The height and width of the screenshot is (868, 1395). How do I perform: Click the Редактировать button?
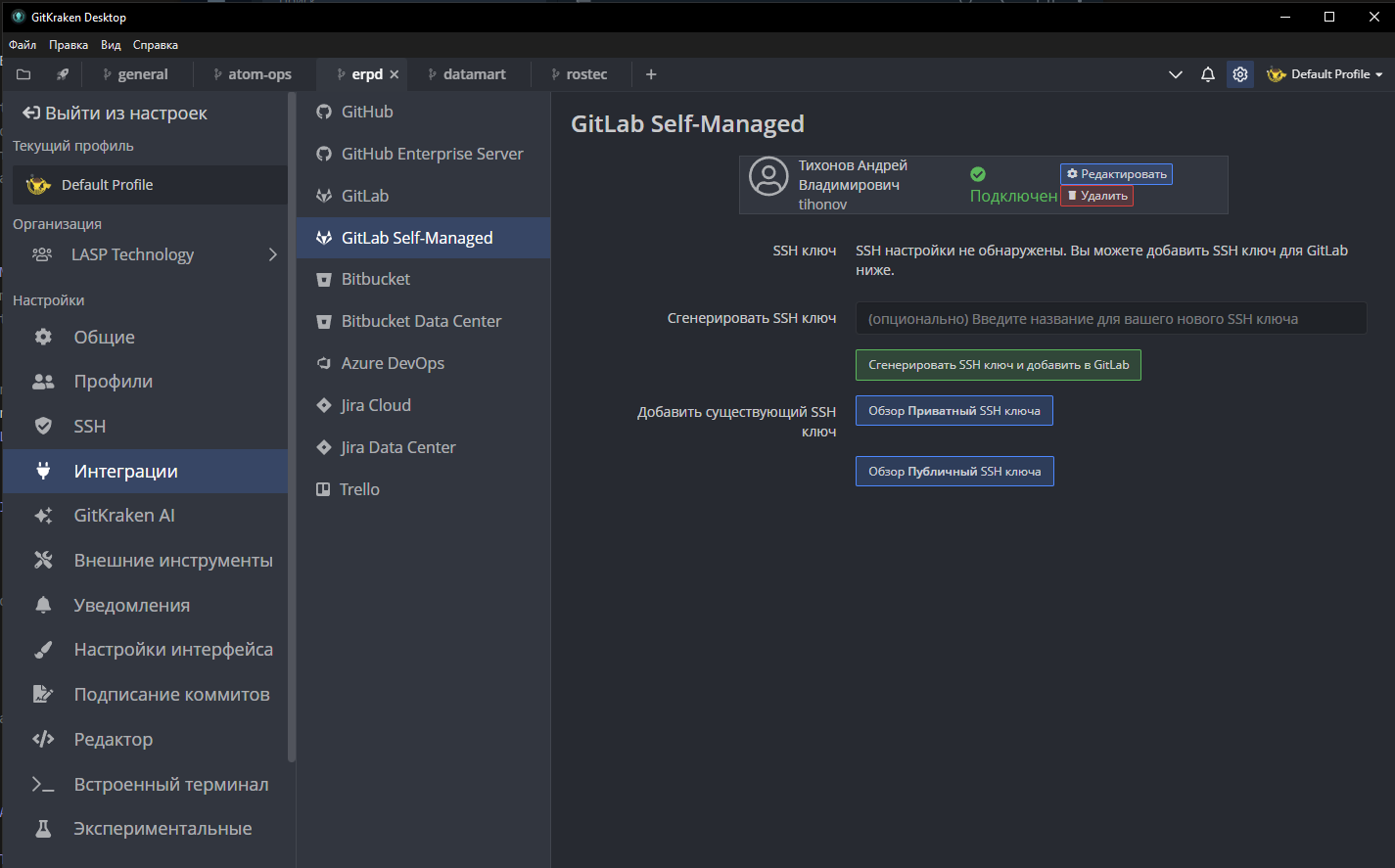click(1116, 174)
